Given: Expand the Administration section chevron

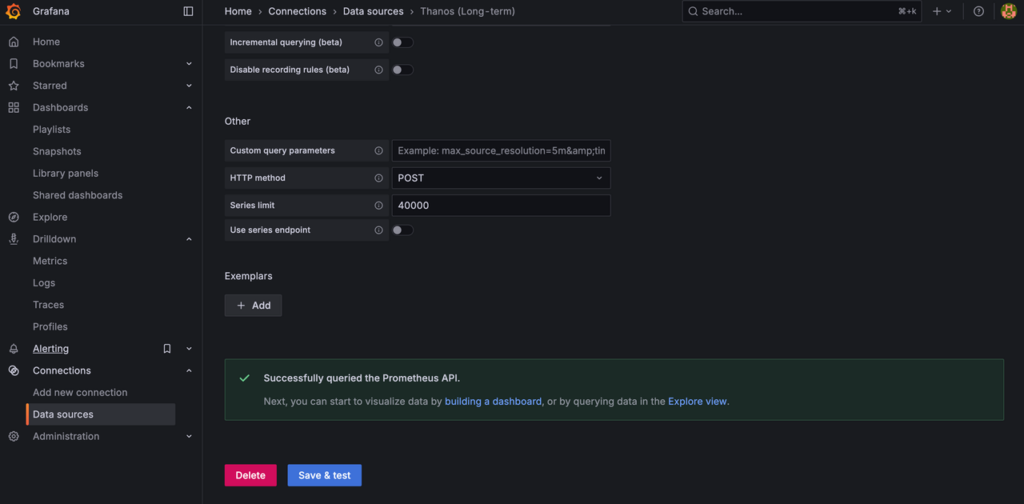Looking at the screenshot, I should tap(189, 436).
